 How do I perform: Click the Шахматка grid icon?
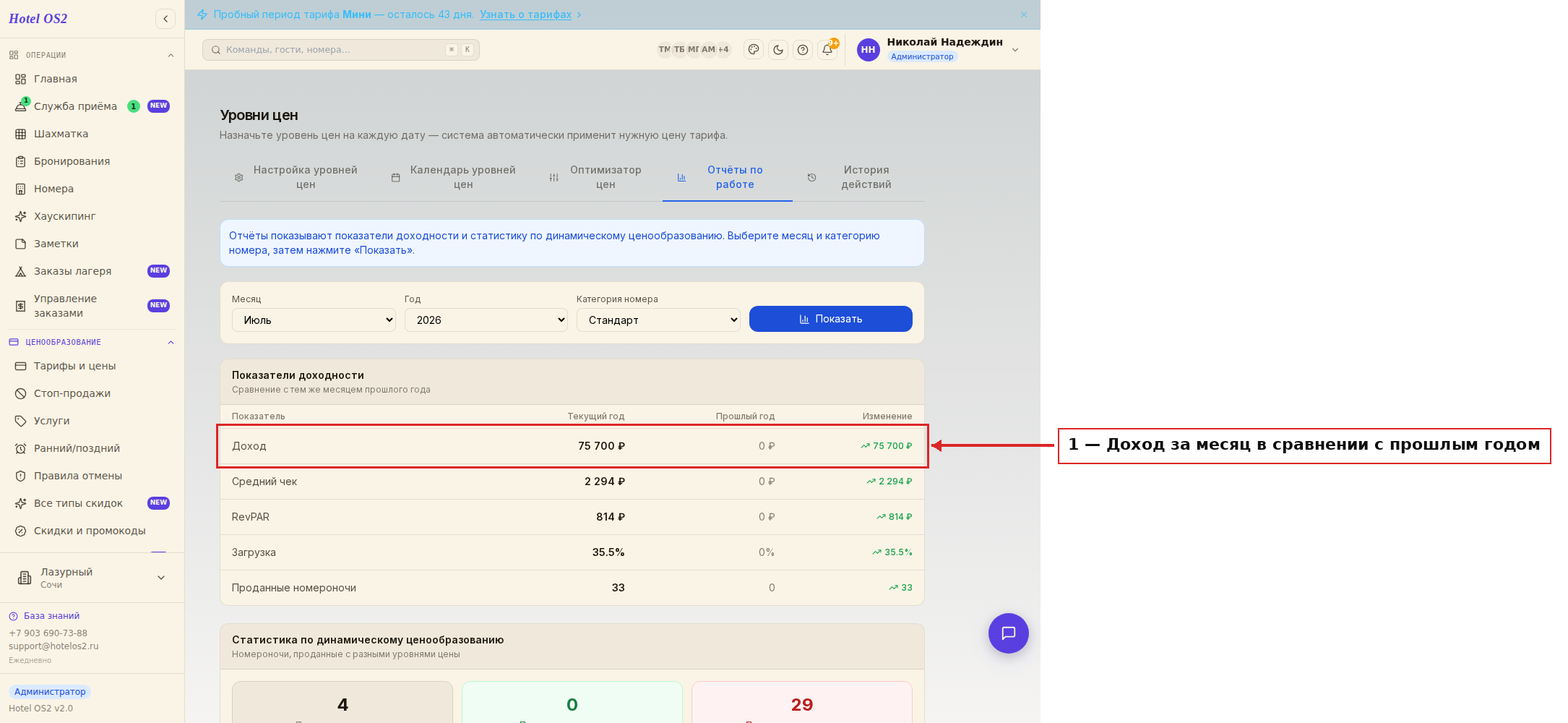tap(21, 134)
